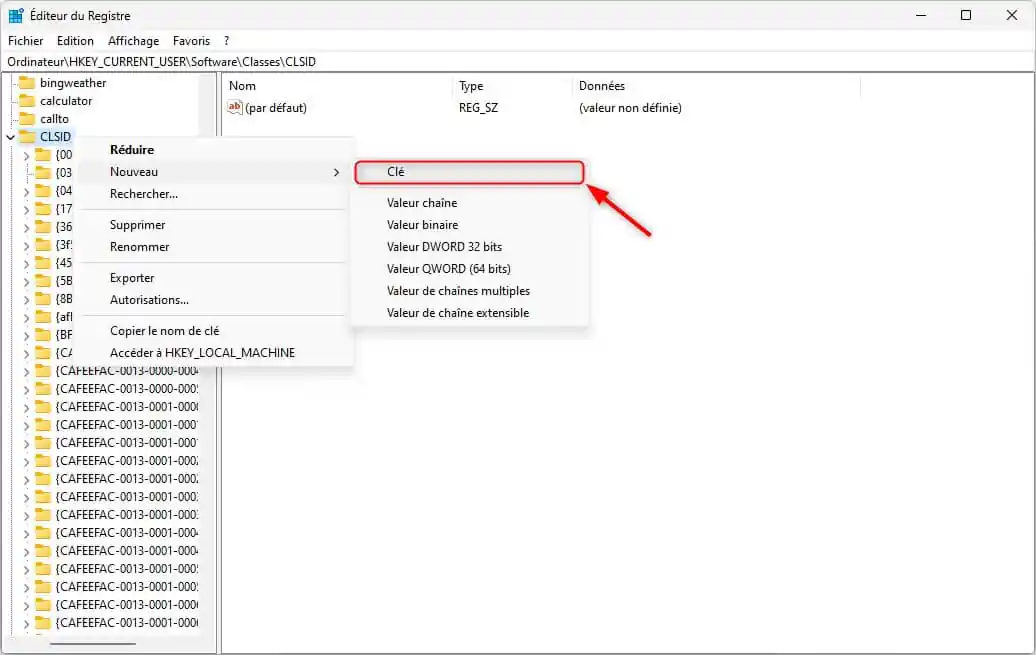Image resolution: width=1036 pixels, height=655 pixels.
Task: Click the callto folder icon
Action: pos(27,119)
